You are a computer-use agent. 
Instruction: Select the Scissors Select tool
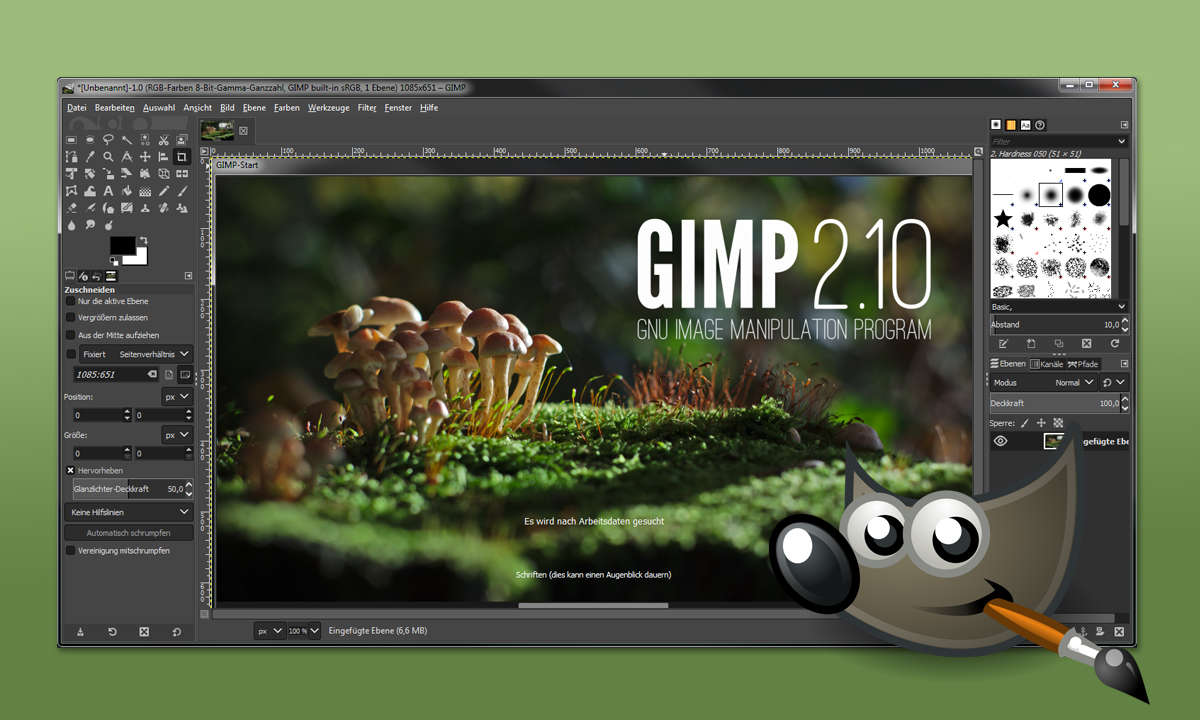[164, 140]
